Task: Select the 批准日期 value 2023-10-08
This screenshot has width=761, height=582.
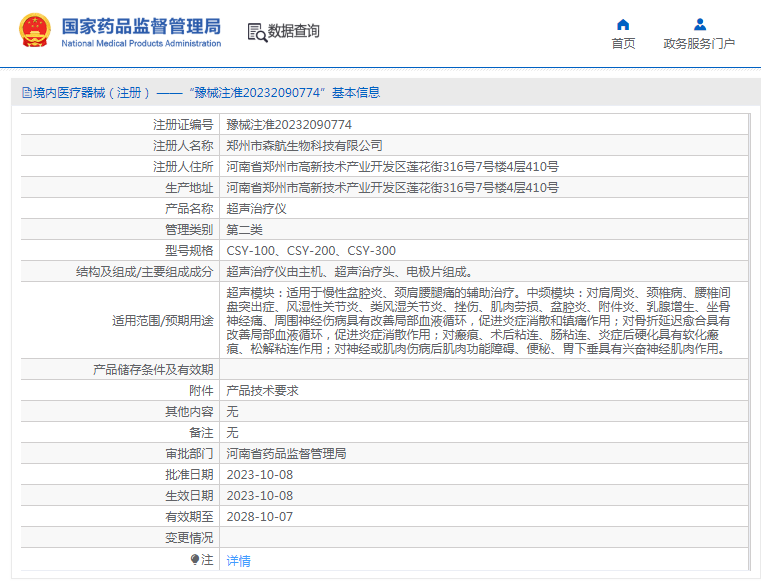Action: pos(260,475)
